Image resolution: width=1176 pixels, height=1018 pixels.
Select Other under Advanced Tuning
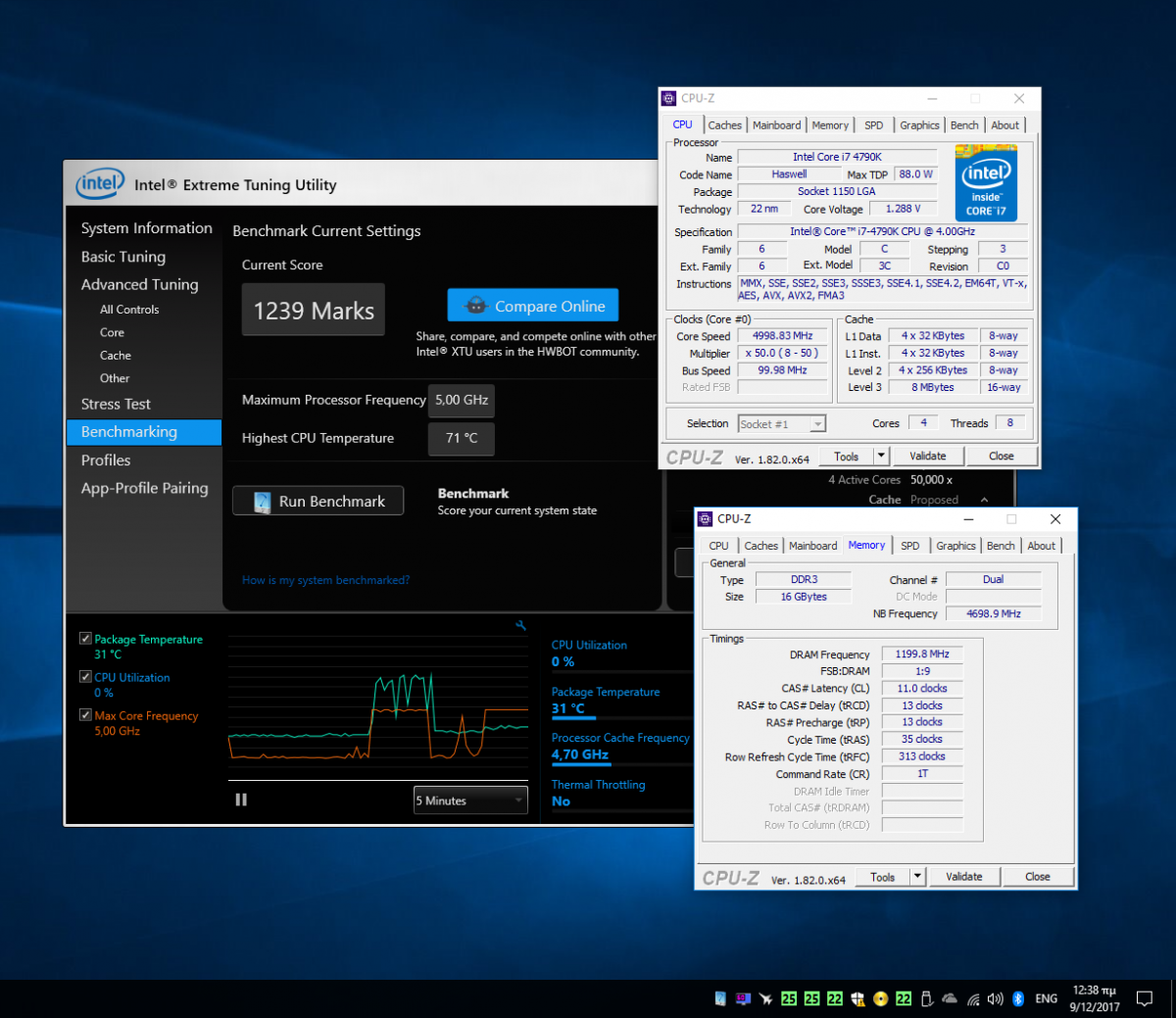115,378
